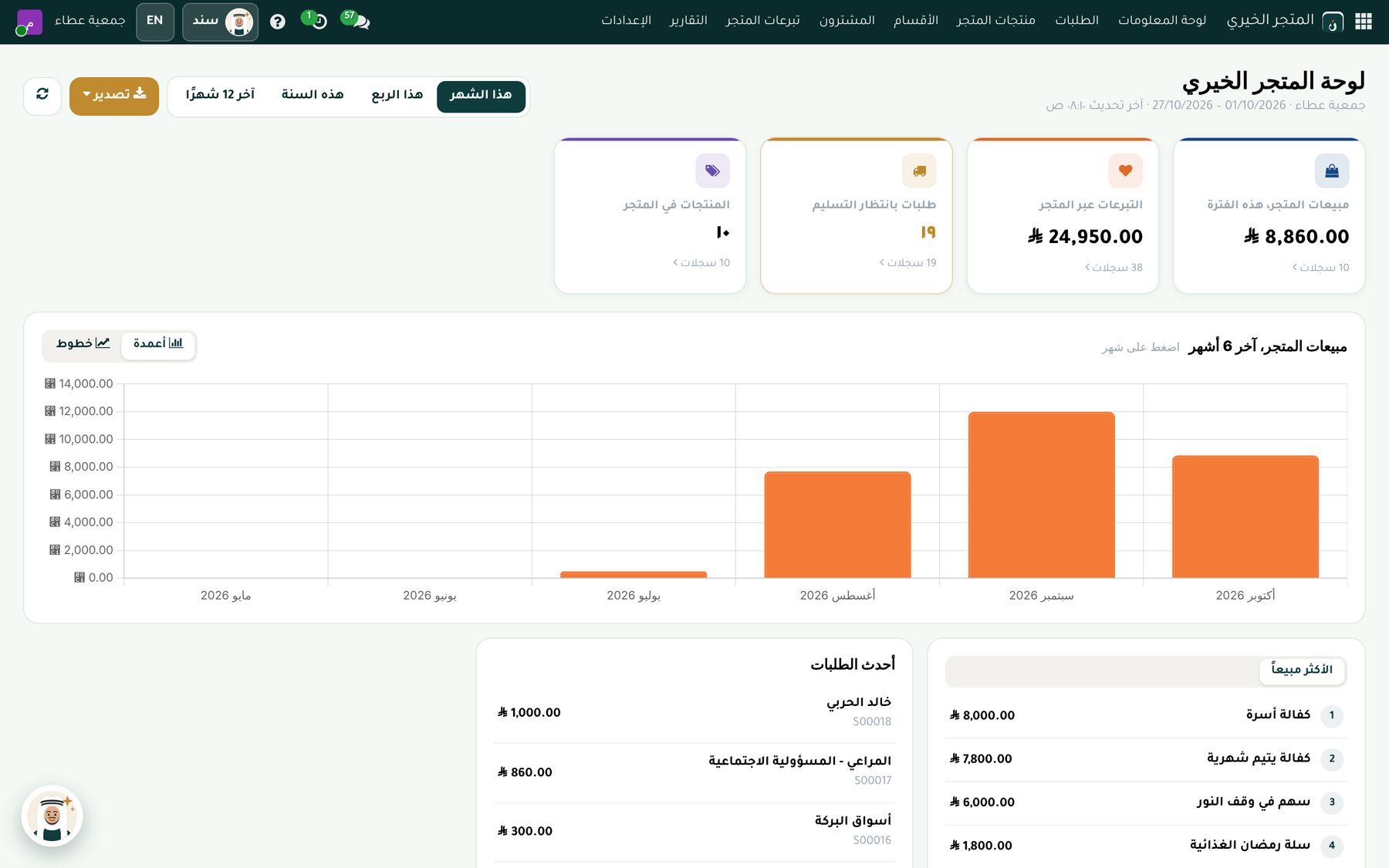
Task: Click the rank 1 badge in top sellers
Action: [1332, 715]
